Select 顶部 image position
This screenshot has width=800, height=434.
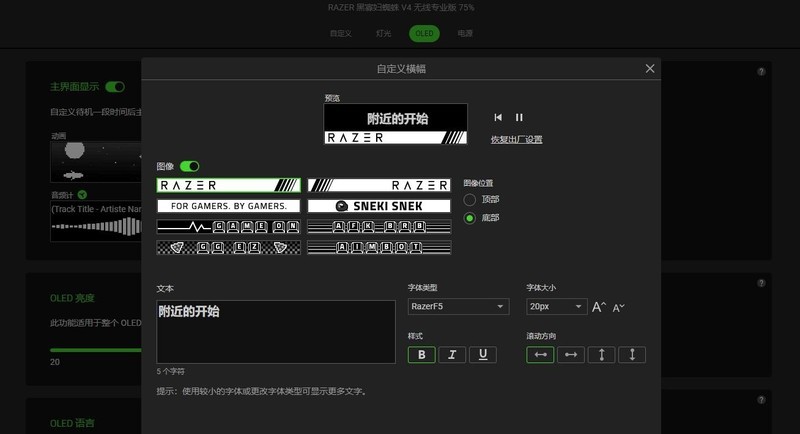pyautogui.click(x=469, y=199)
